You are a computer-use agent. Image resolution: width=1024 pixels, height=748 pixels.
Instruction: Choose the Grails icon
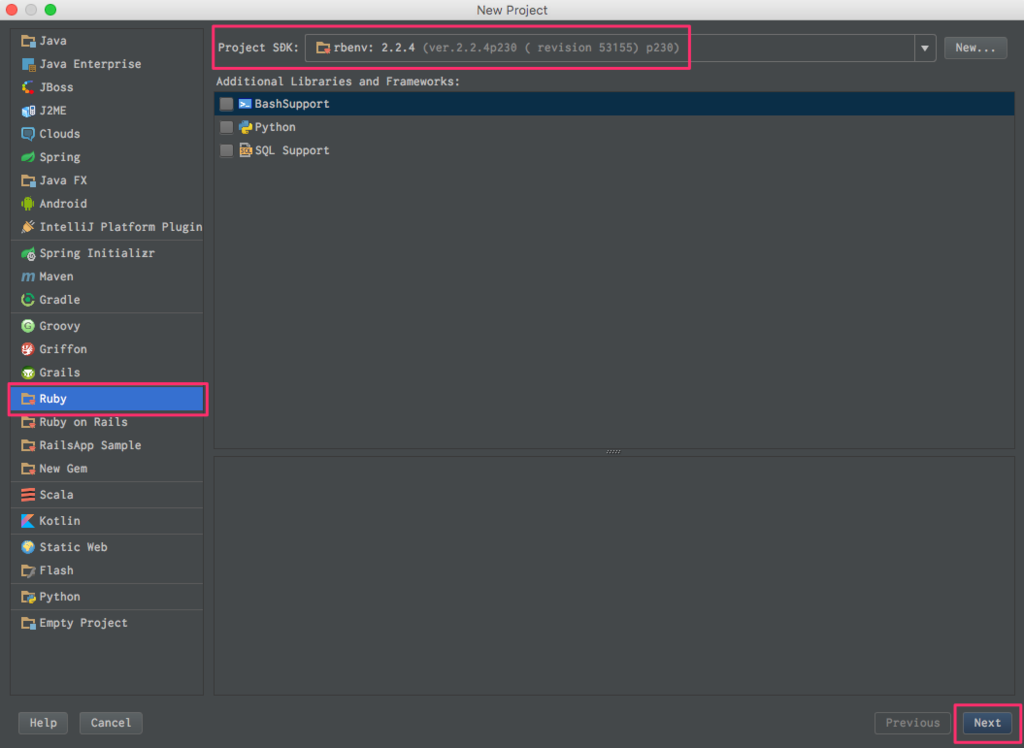coord(28,373)
